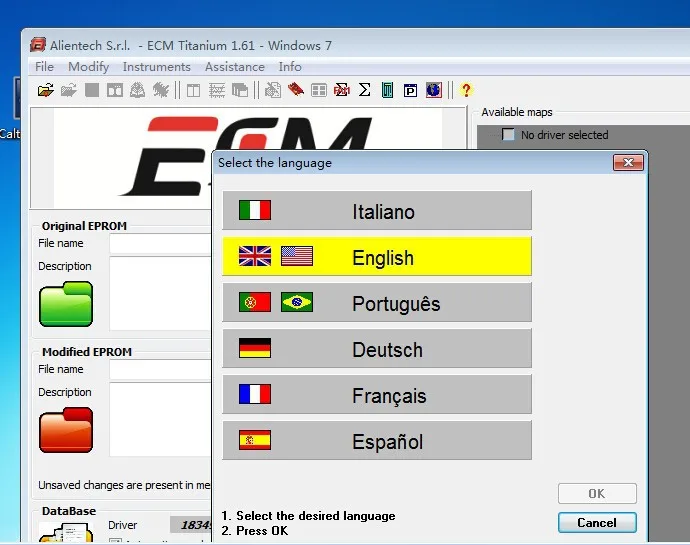Click the greyed chip toolbar icon
This screenshot has width=690, height=545.
161,90
